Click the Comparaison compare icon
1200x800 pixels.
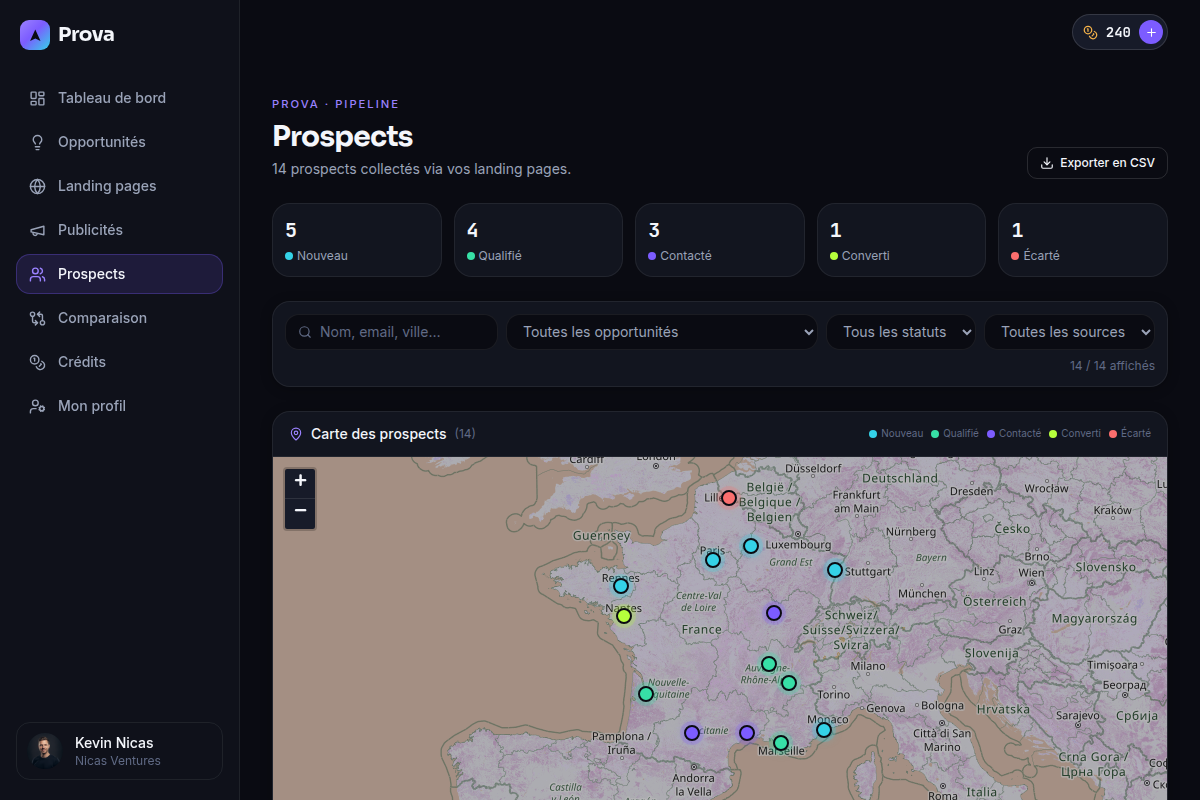pos(38,318)
